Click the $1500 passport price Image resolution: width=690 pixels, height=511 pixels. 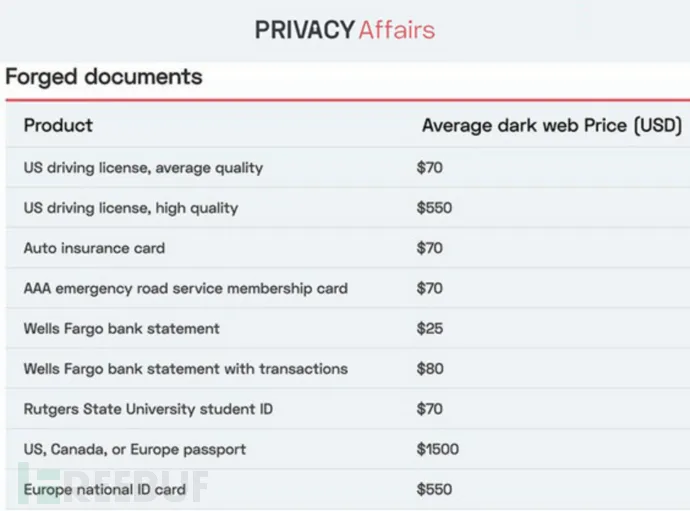(438, 449)
